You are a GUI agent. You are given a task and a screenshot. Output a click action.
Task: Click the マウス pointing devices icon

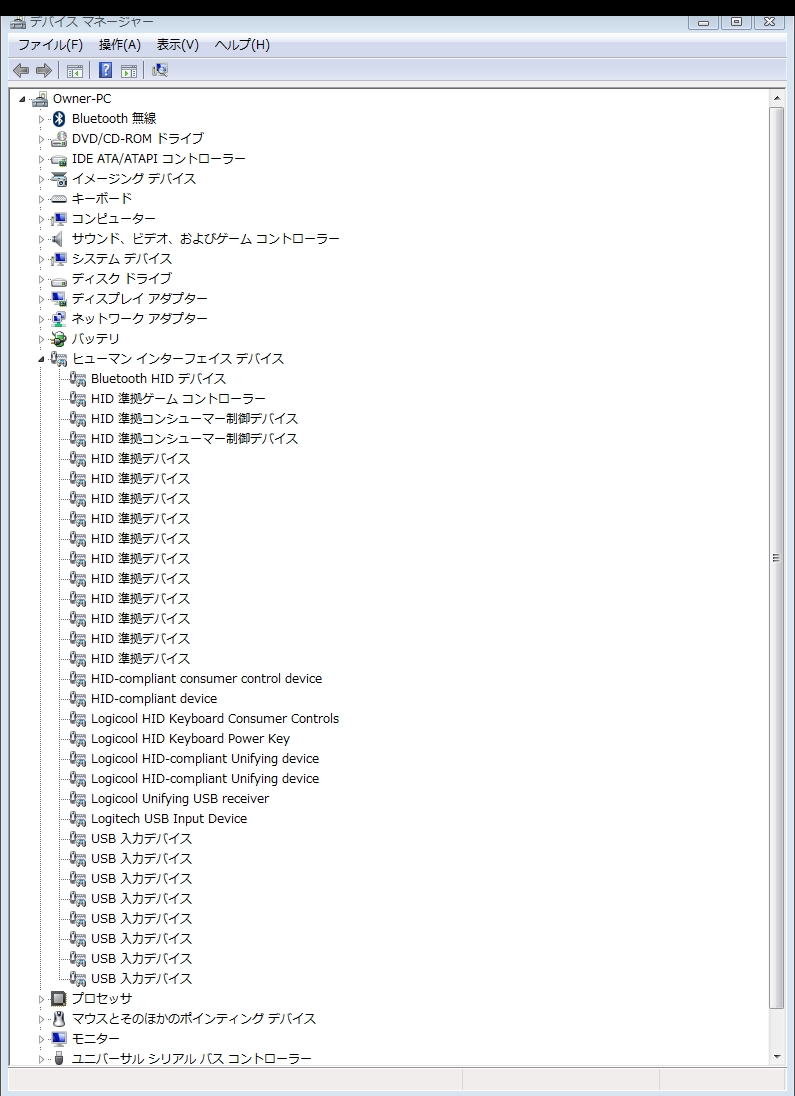pyautogui.click(x=59, y=1019)
